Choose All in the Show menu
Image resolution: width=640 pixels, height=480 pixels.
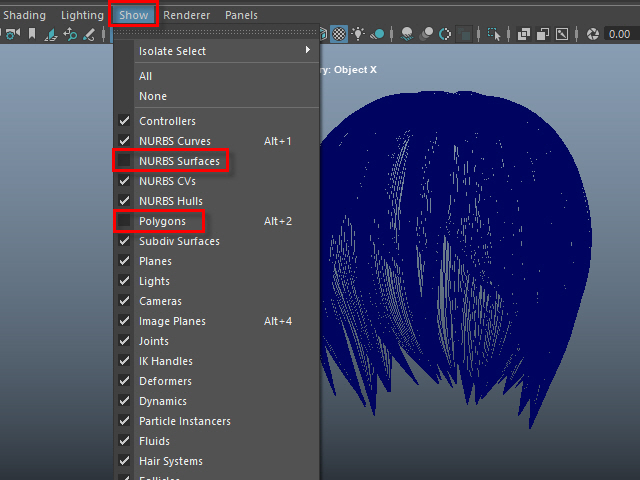click(146, 76)
